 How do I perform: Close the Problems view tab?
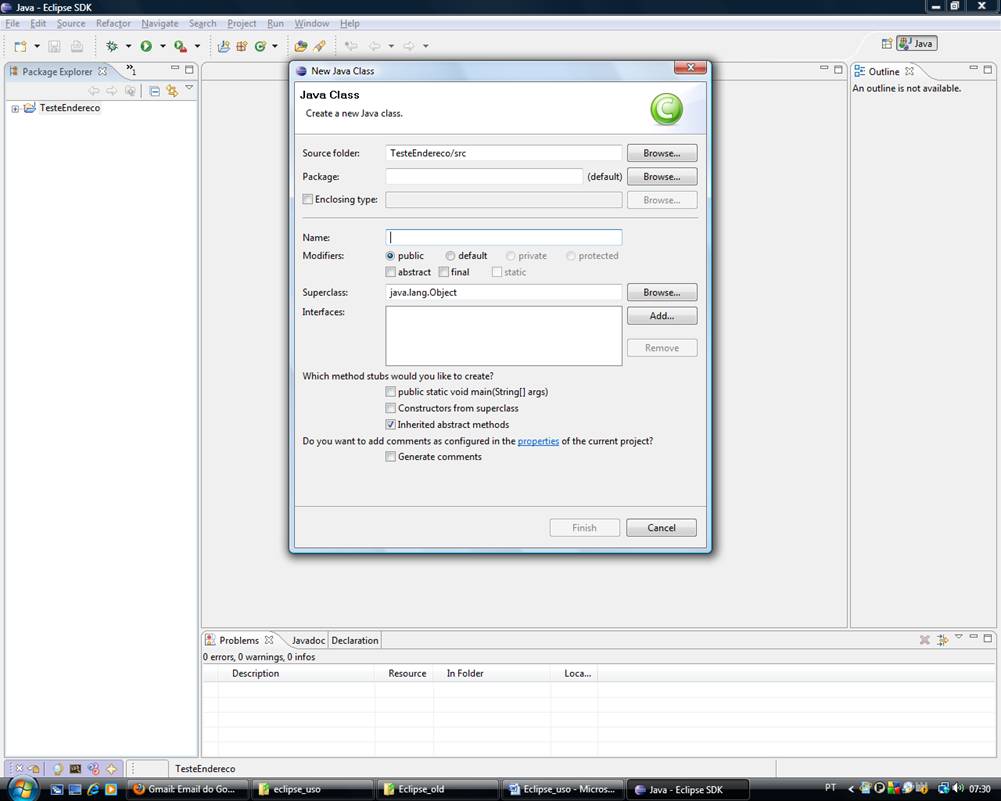269,640
